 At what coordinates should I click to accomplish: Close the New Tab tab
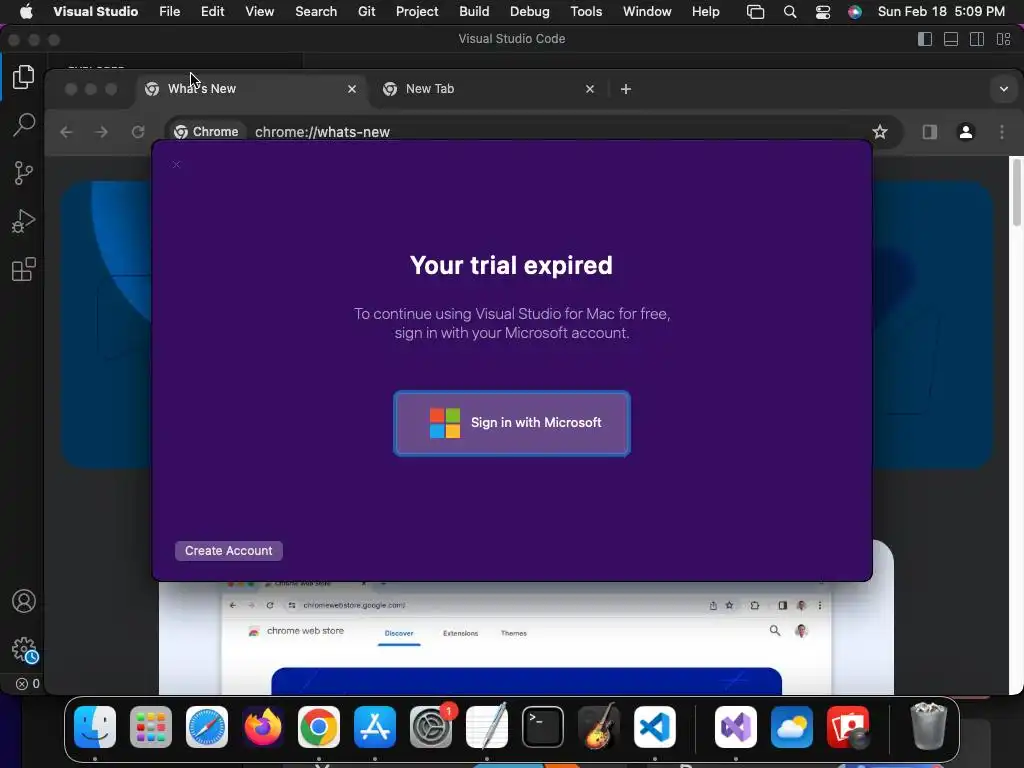point(590,89)
